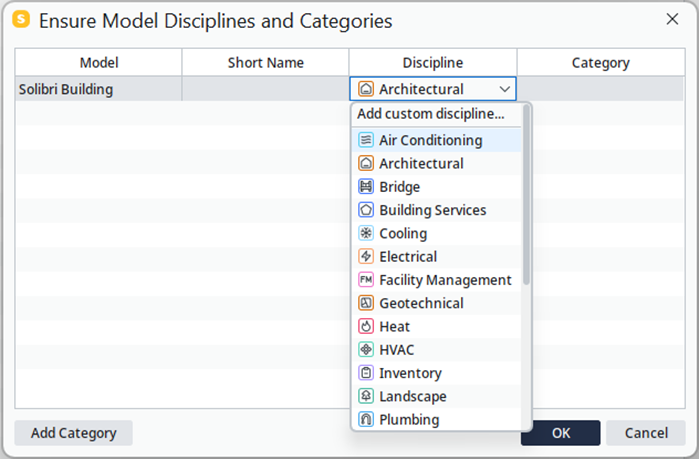Pick the Bridge discipline entry
Screen dimensions: 700x459
[437, 187]
